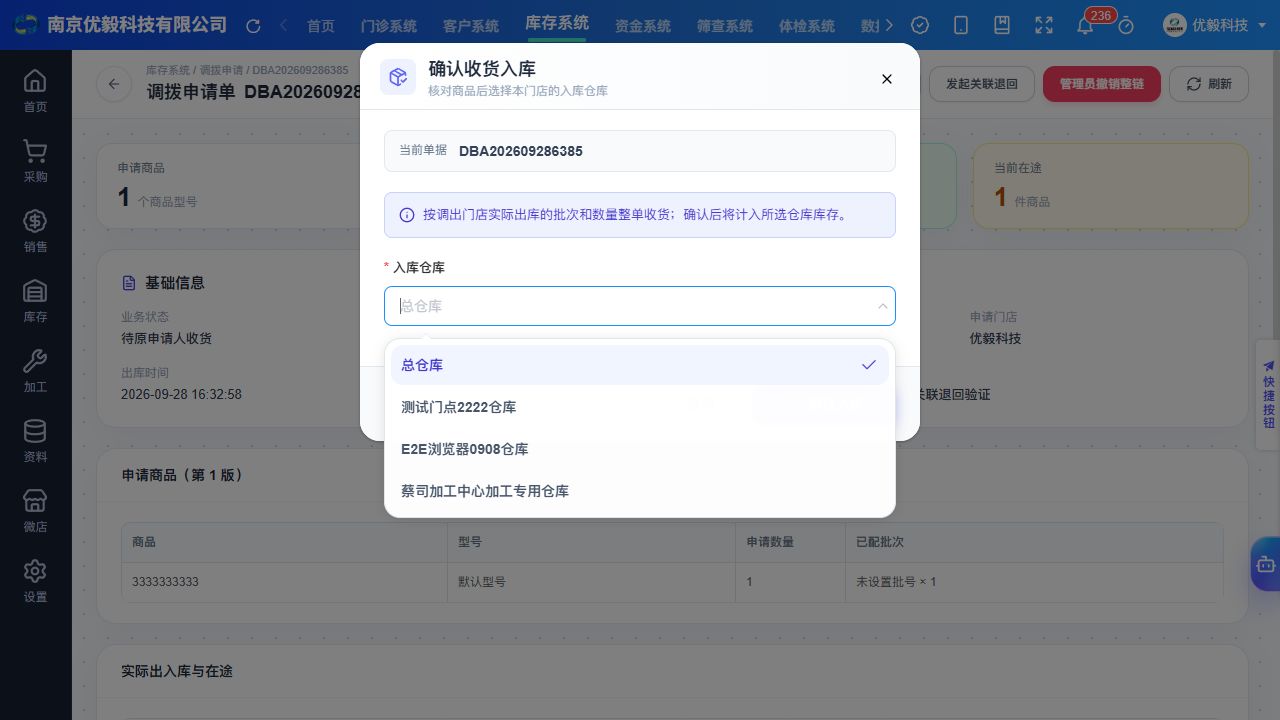Click the 首页 top navigation tab
Screen dimensions: 1280x720
[x=321, y=26]
